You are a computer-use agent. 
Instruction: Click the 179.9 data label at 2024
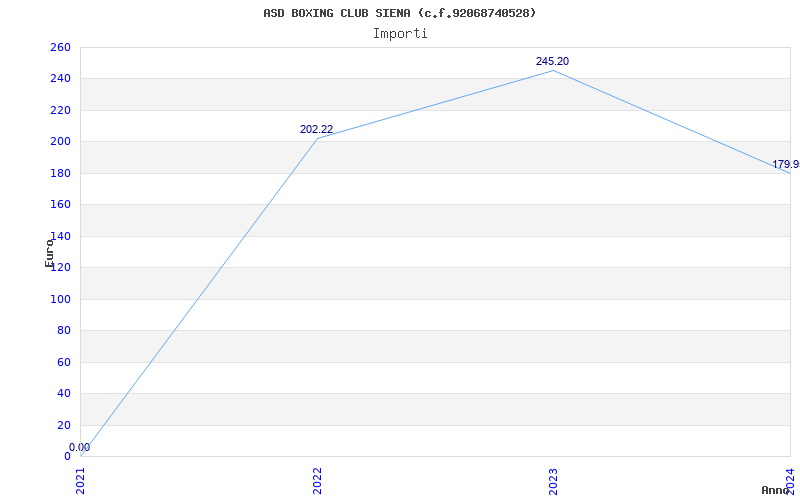click(x=786, y=164)
